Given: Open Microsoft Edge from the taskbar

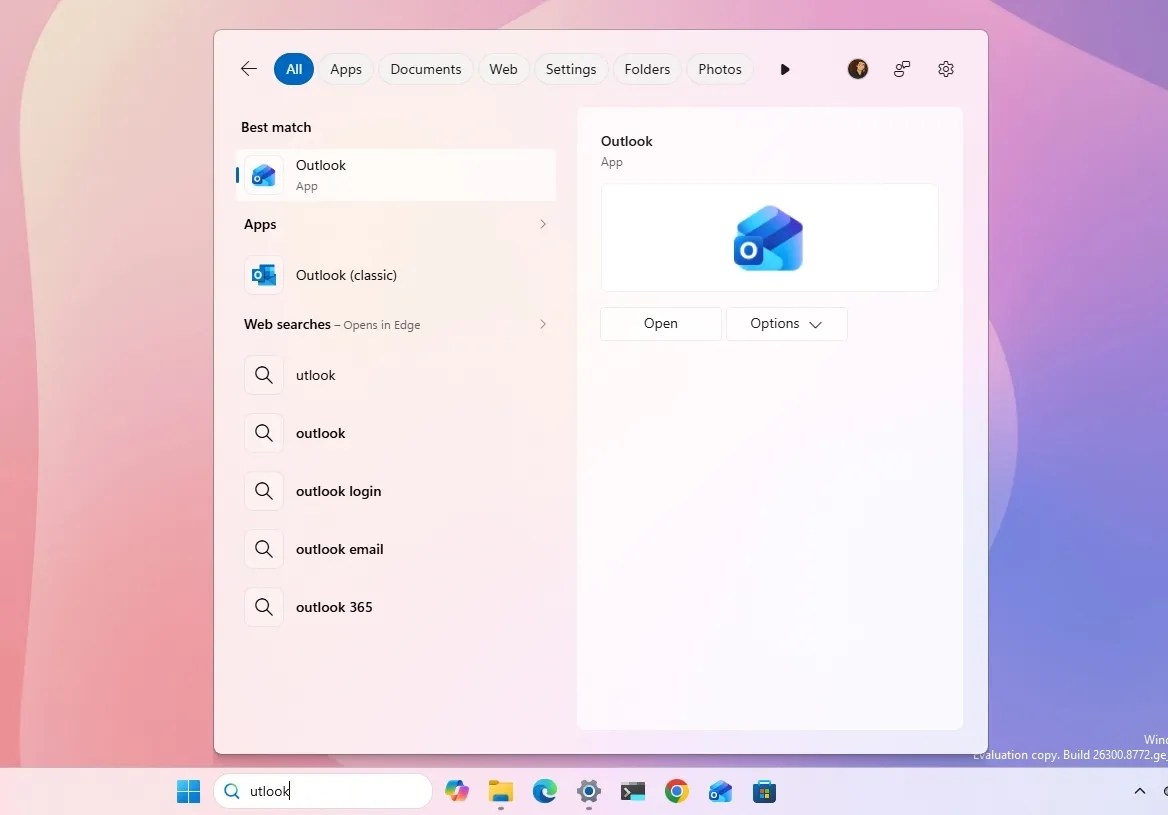Looking at the screenshot, I should pos(545,791).
